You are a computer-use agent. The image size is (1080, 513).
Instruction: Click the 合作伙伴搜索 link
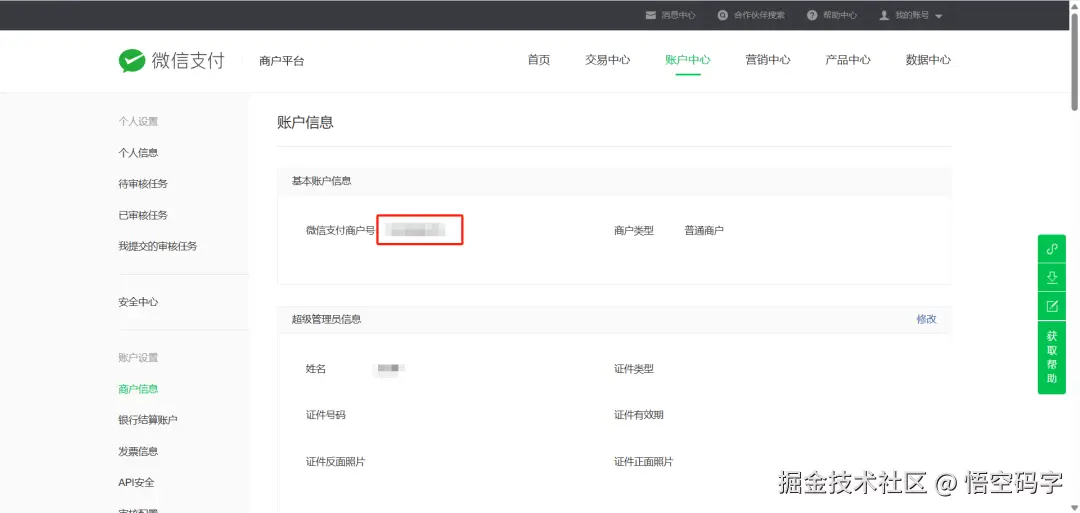pos(759,15)
